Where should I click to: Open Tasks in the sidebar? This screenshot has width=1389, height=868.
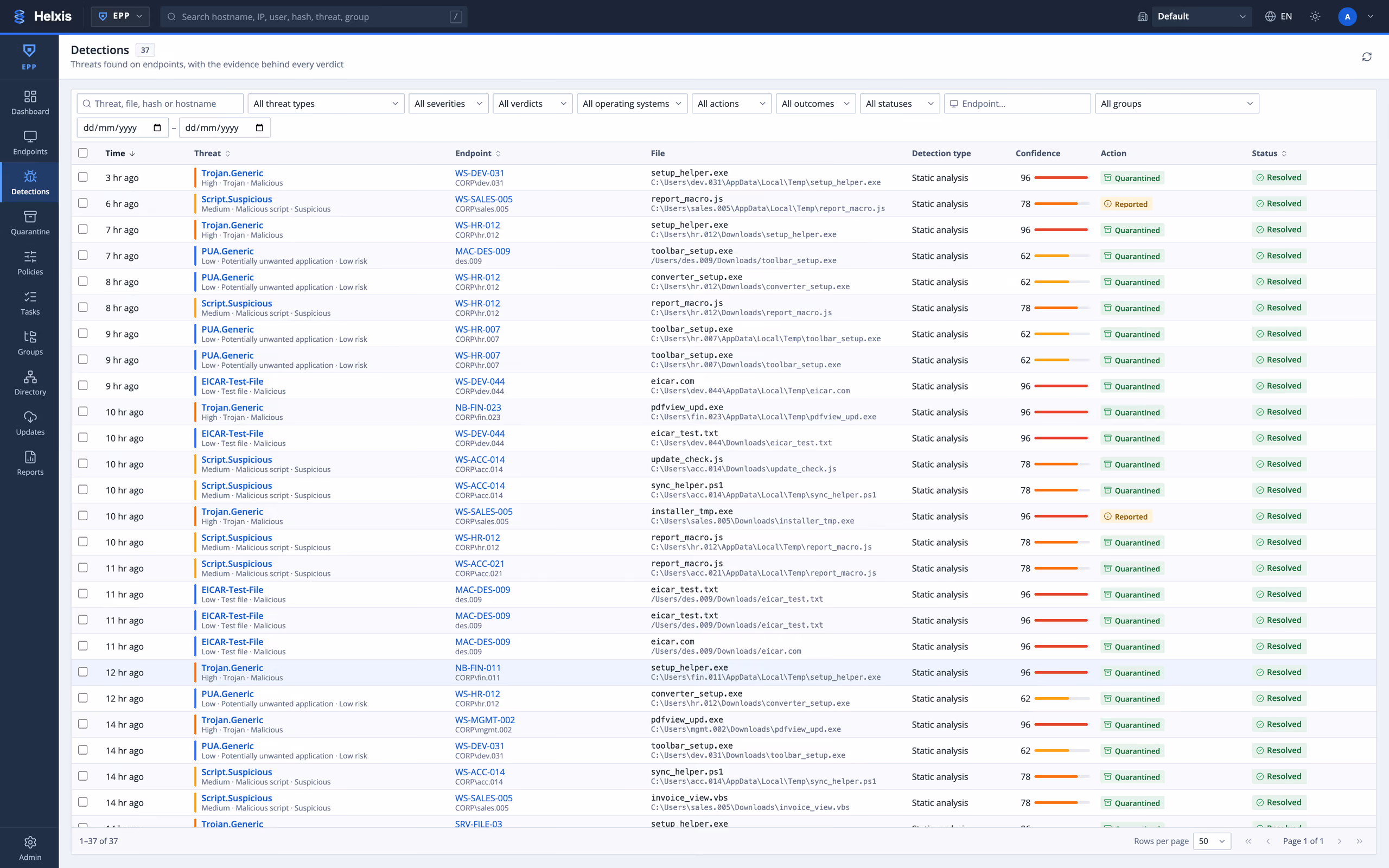(x=30, y=304)
